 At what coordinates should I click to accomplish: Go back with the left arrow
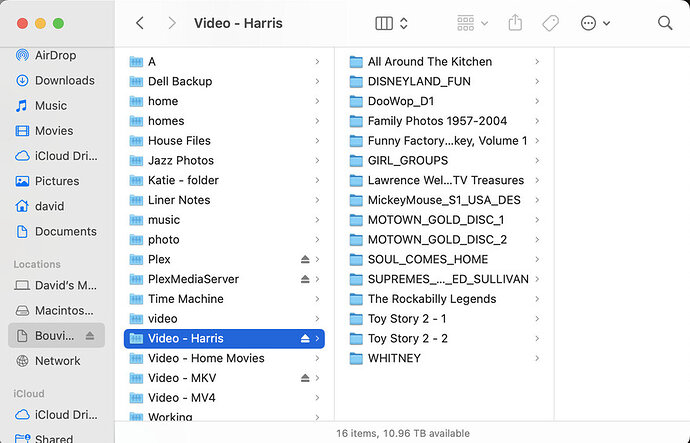pos(140,23)
